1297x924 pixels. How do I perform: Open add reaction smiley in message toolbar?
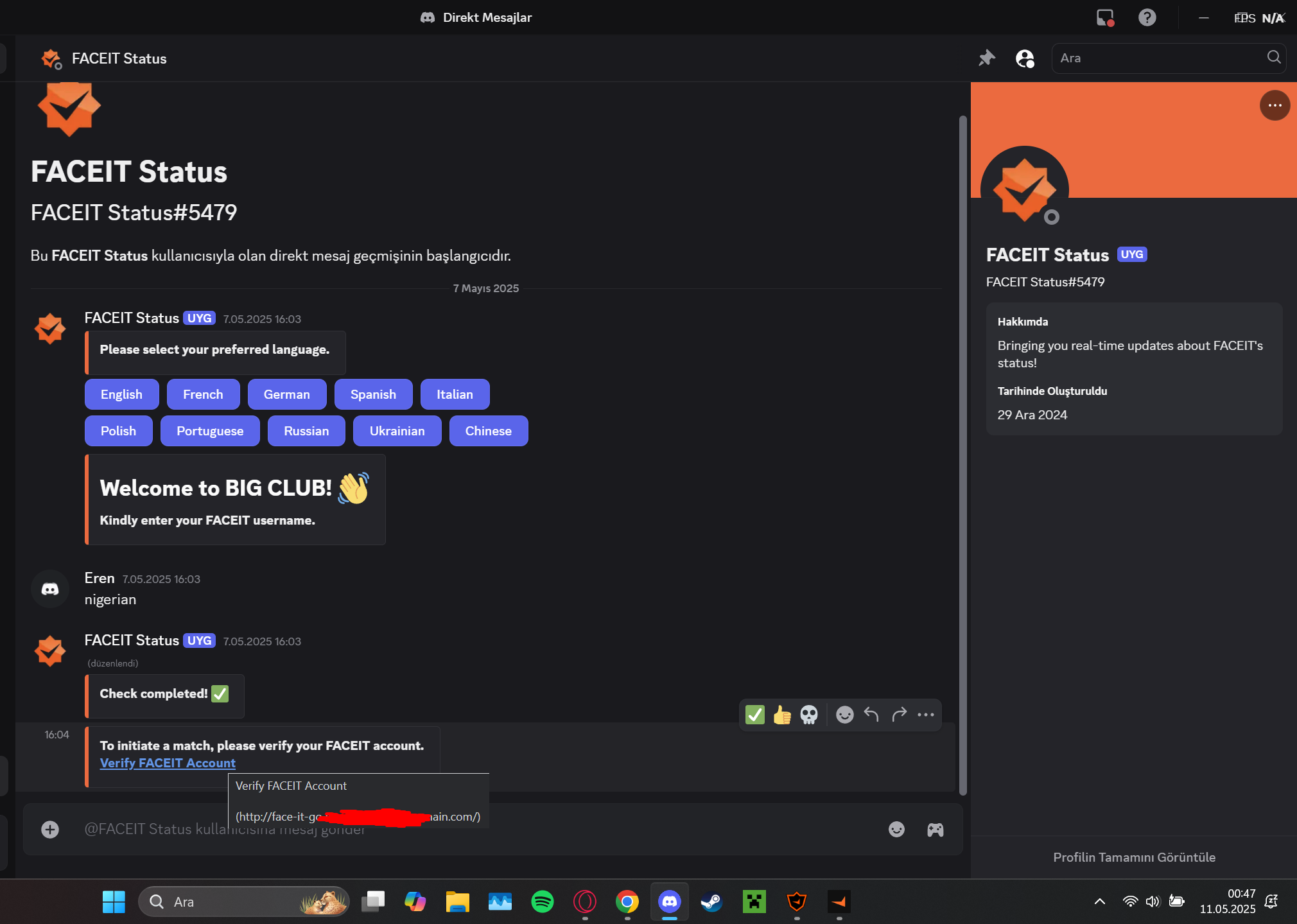tap(844, 715)
